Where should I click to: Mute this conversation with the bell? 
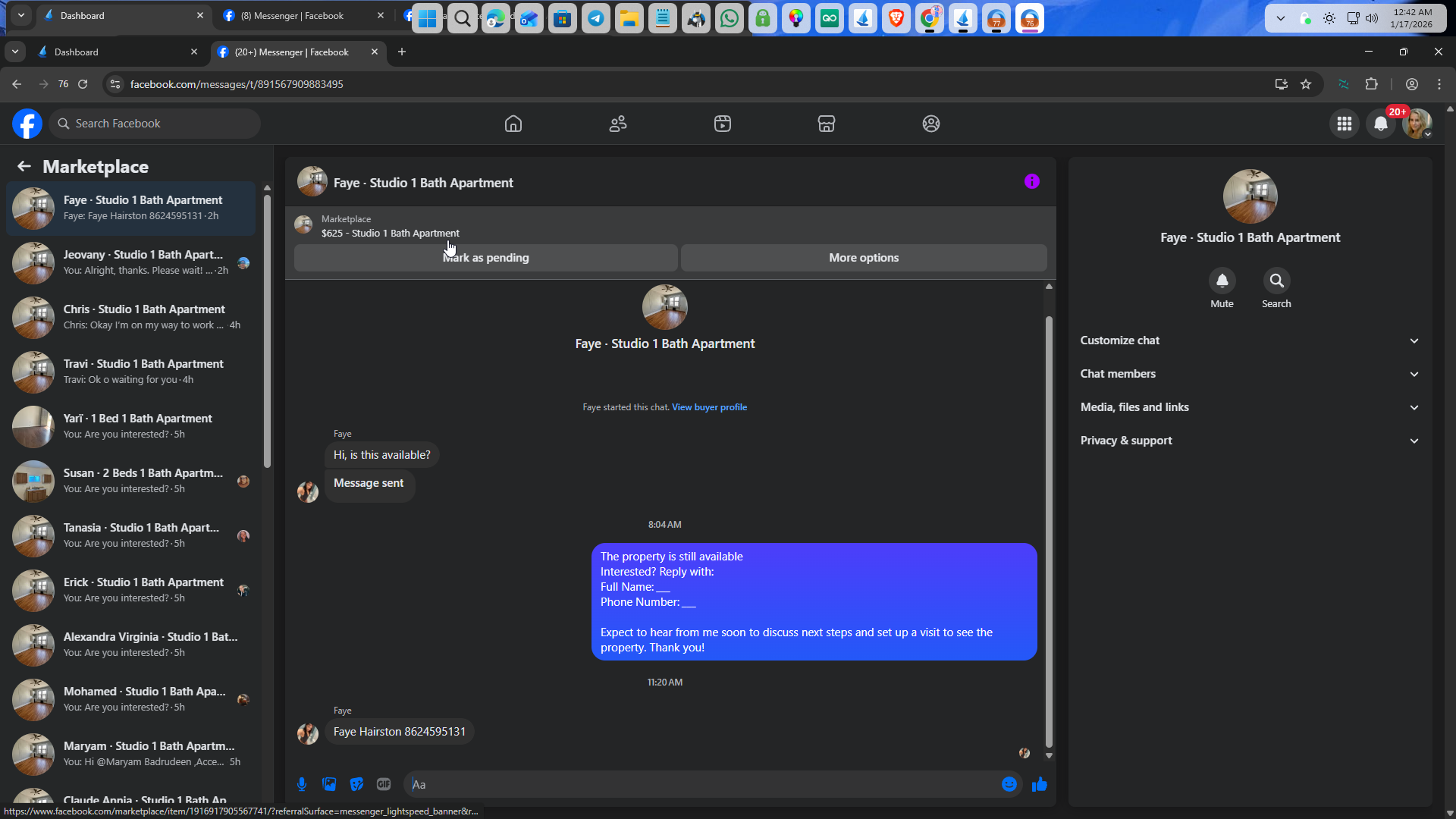point(1222,281)
